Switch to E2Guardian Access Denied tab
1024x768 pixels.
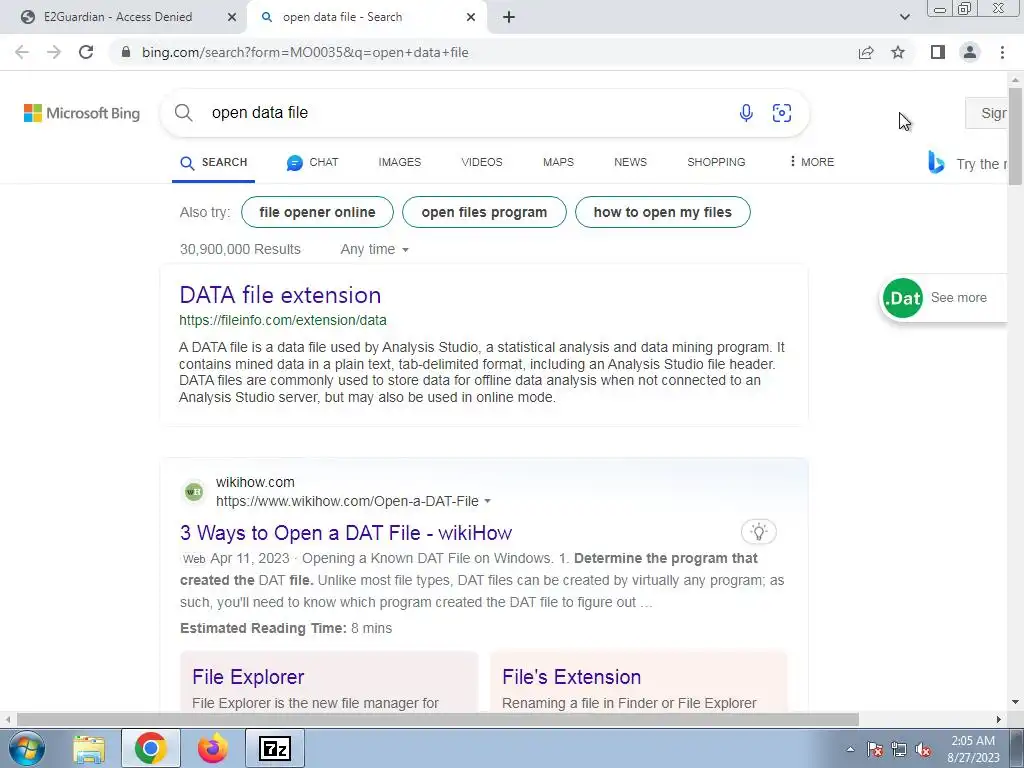[118, 17]
